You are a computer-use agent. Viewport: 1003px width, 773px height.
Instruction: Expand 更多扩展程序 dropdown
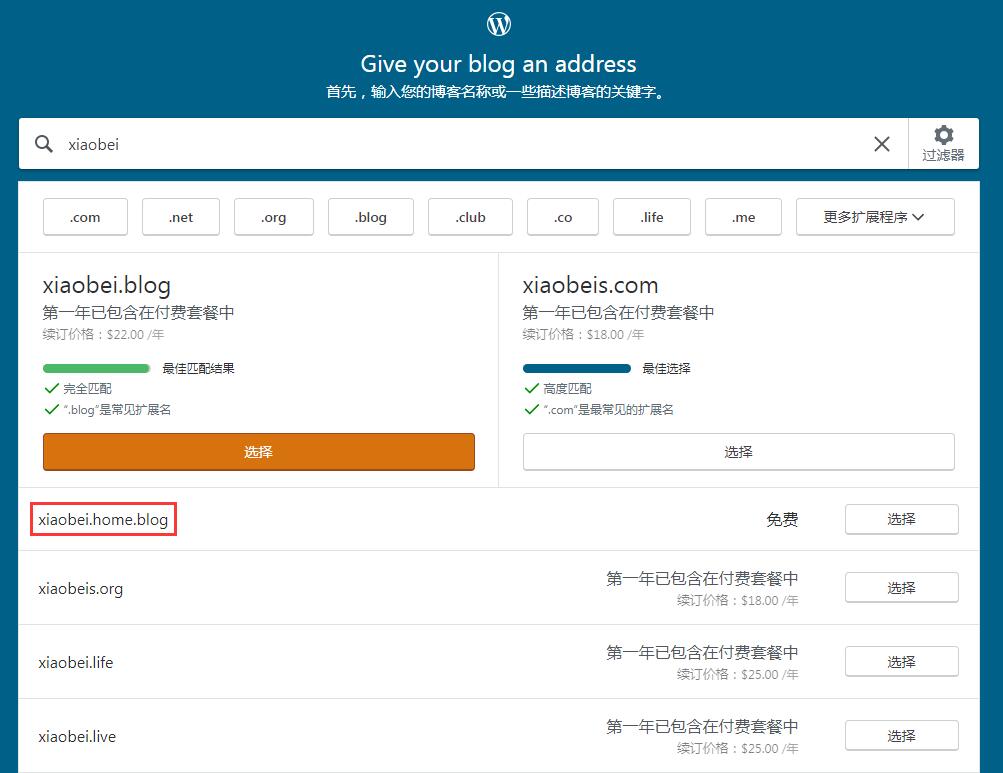875,217
